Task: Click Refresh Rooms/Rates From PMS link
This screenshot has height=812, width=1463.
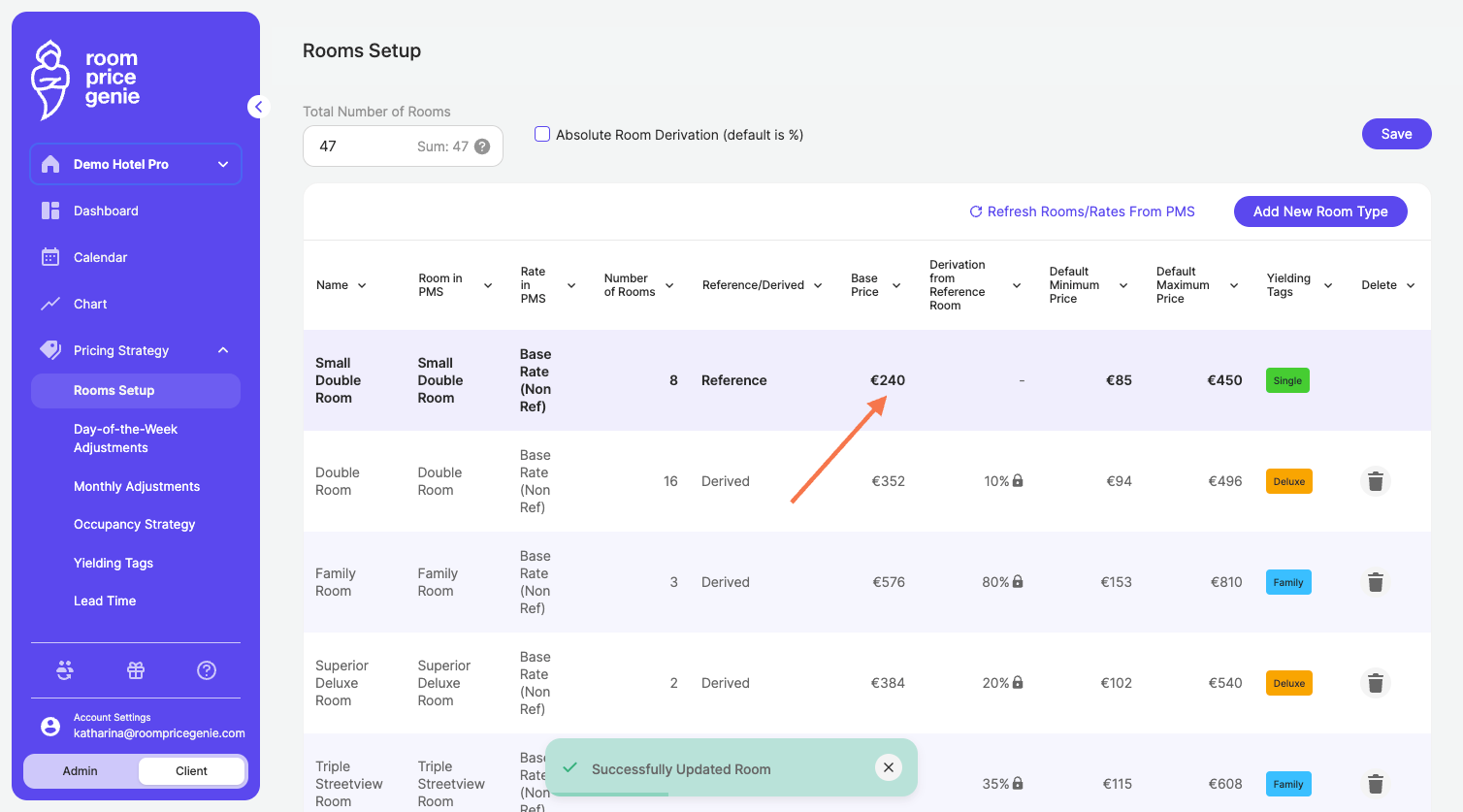Action: click(x=1082, y=211)
